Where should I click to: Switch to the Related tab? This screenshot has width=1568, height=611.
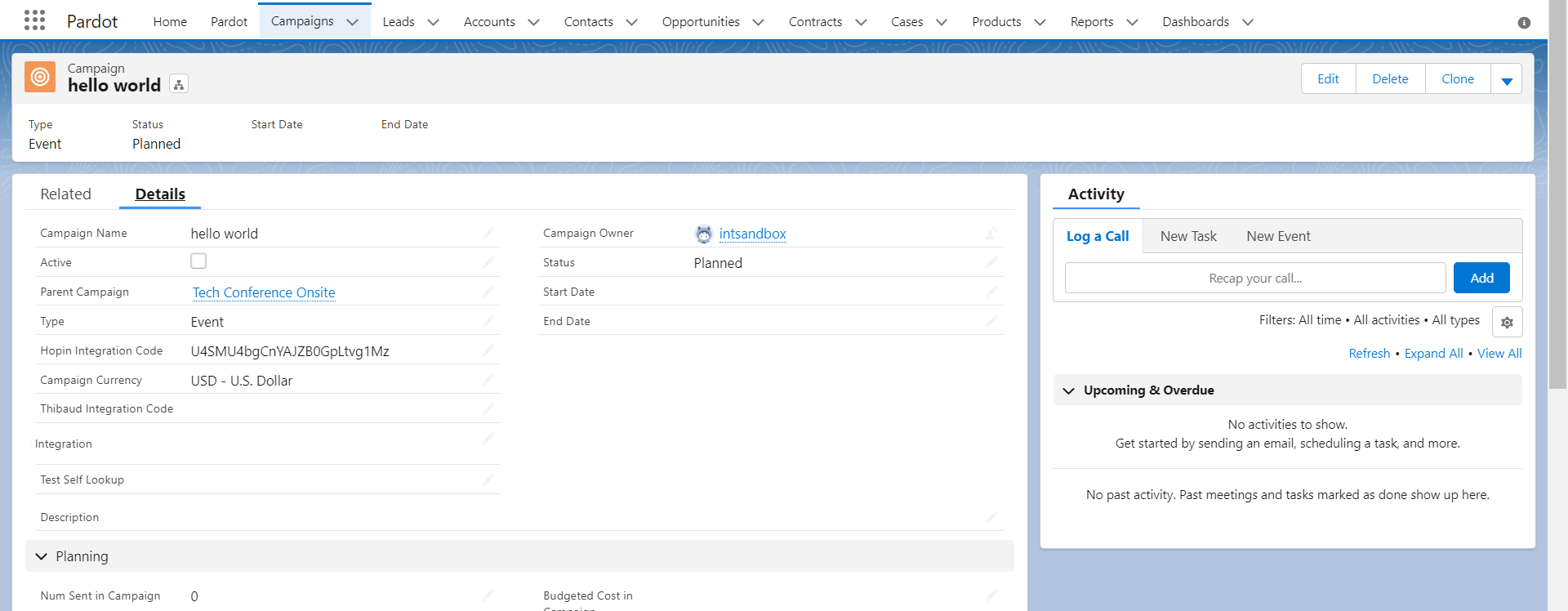click(x=66, y=194)
